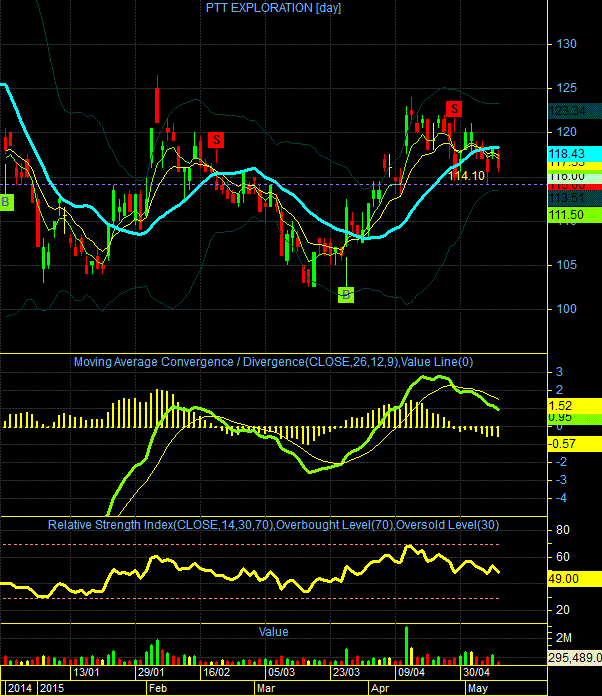Click the Mar month label
The image size is (602, 696).
click(x=266, y=688)
